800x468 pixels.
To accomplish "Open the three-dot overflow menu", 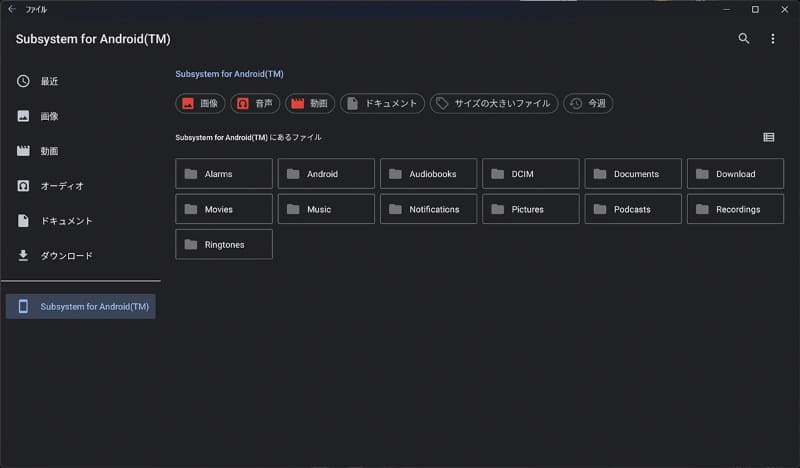I will (x=772, y=39).
